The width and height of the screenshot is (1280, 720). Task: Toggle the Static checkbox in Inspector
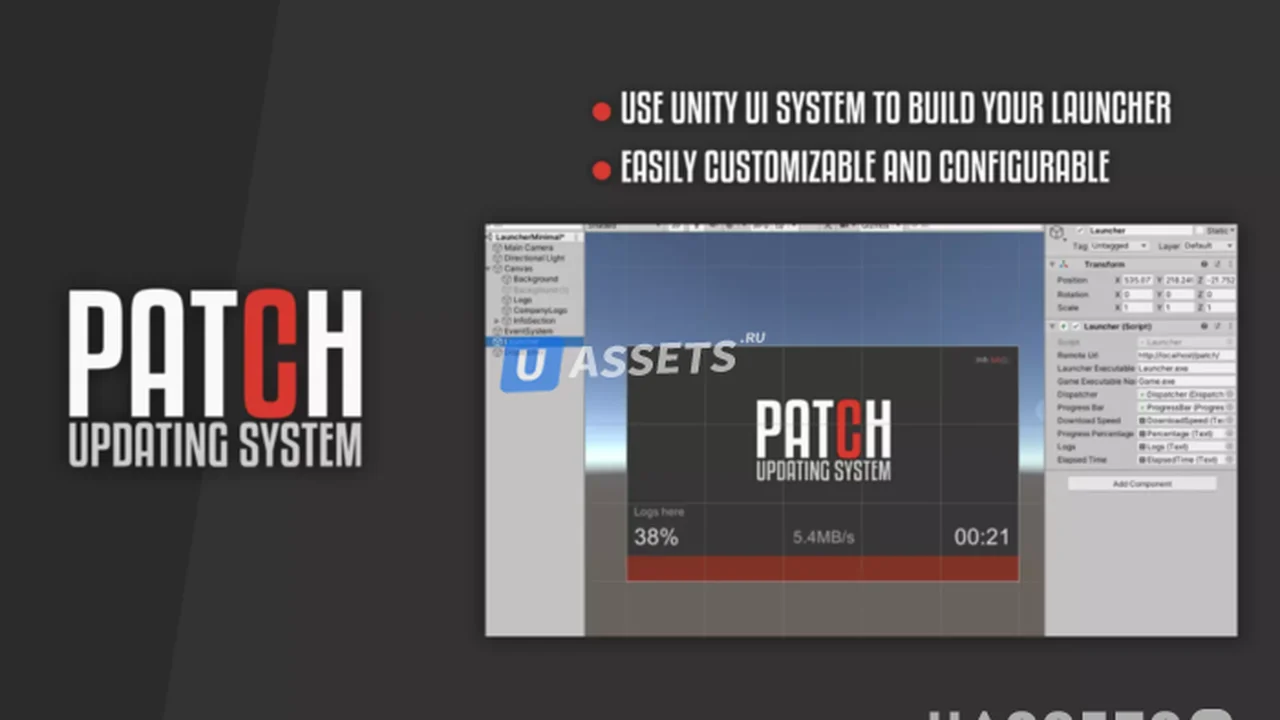click(x=1199, y=231)
